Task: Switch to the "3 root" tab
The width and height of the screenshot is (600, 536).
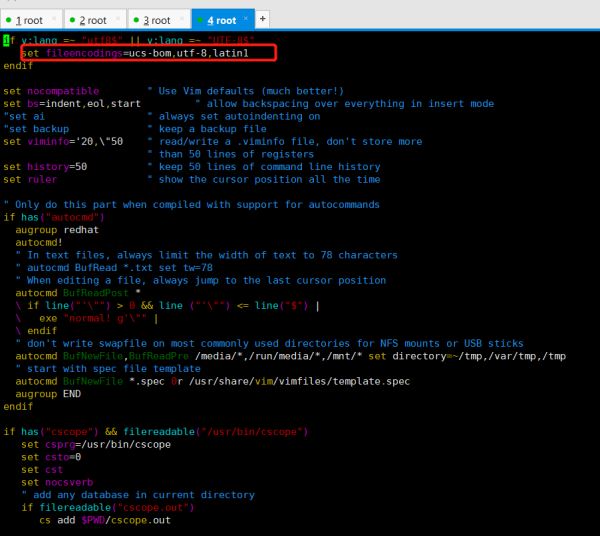Action: click(156, 19)
